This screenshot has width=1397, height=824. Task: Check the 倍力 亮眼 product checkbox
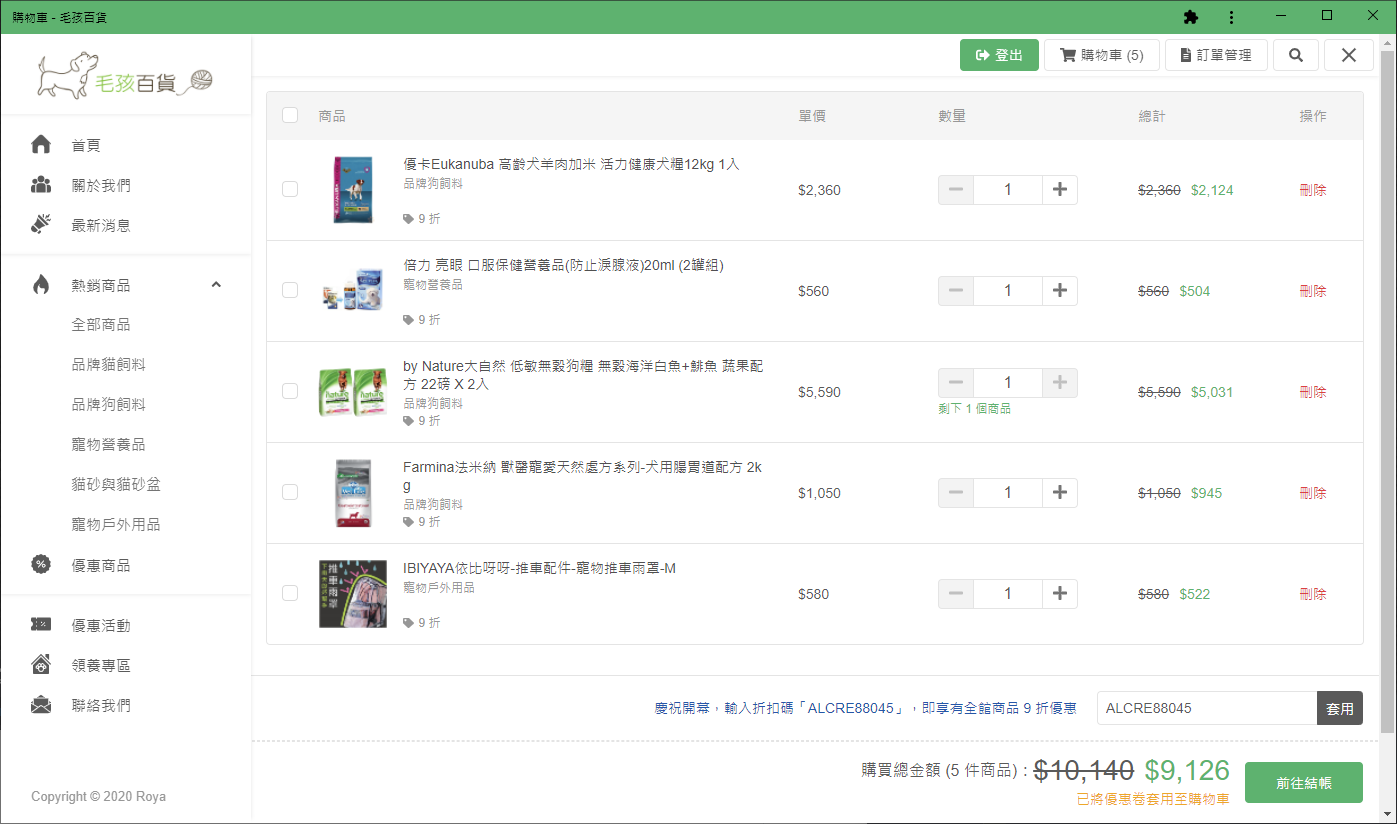290,290
